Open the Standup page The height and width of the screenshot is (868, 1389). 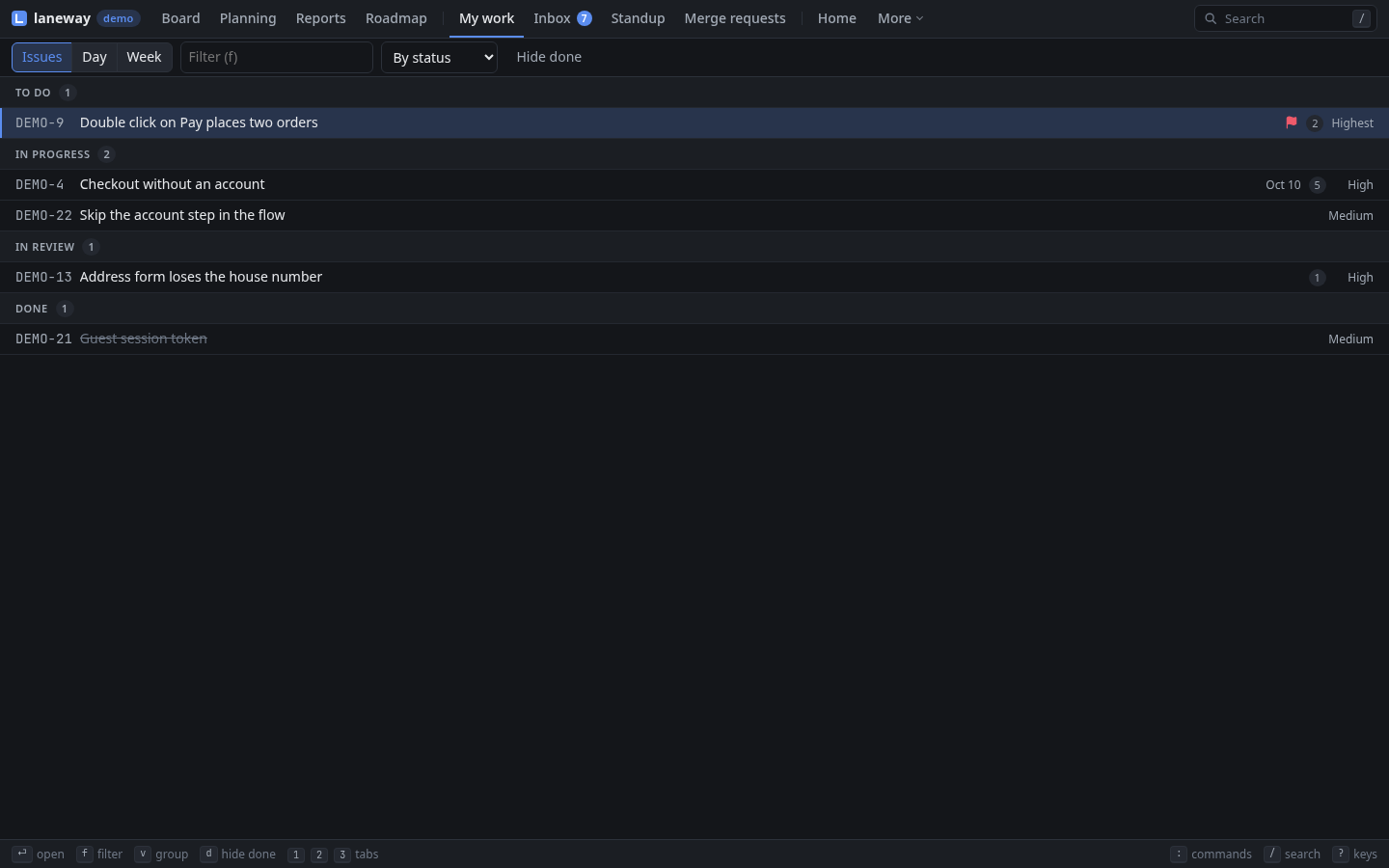coord(638,18)
